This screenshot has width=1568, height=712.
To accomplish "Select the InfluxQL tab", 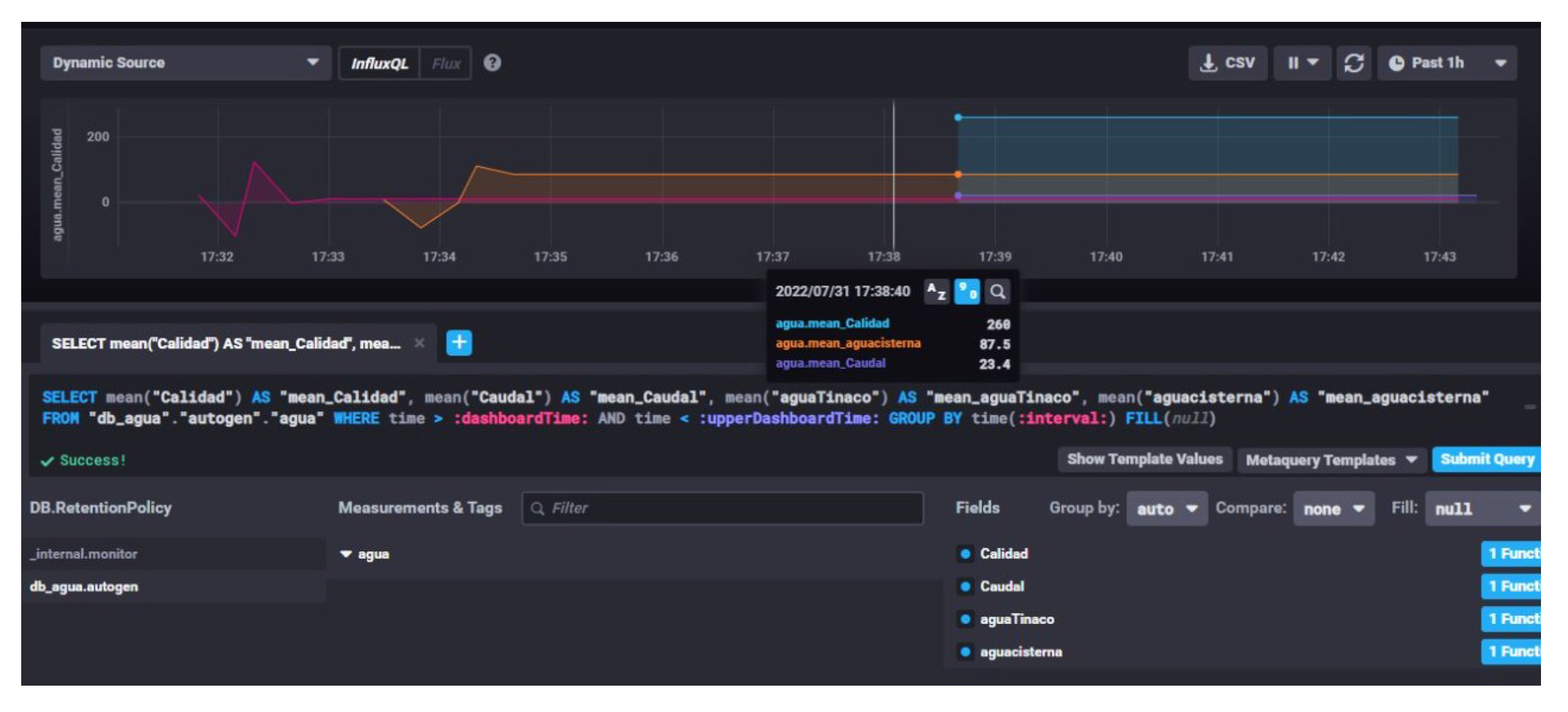I will point(379,64).
